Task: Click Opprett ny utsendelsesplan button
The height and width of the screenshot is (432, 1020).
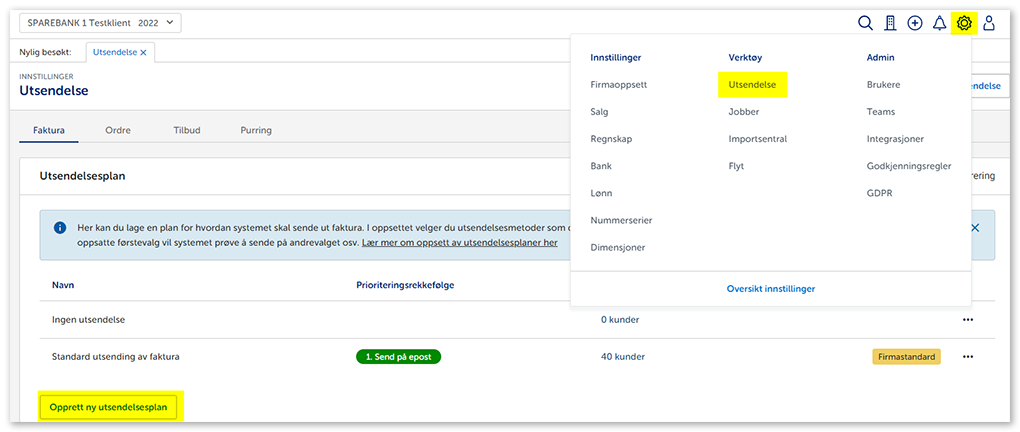Action: (x=110, y=407)
